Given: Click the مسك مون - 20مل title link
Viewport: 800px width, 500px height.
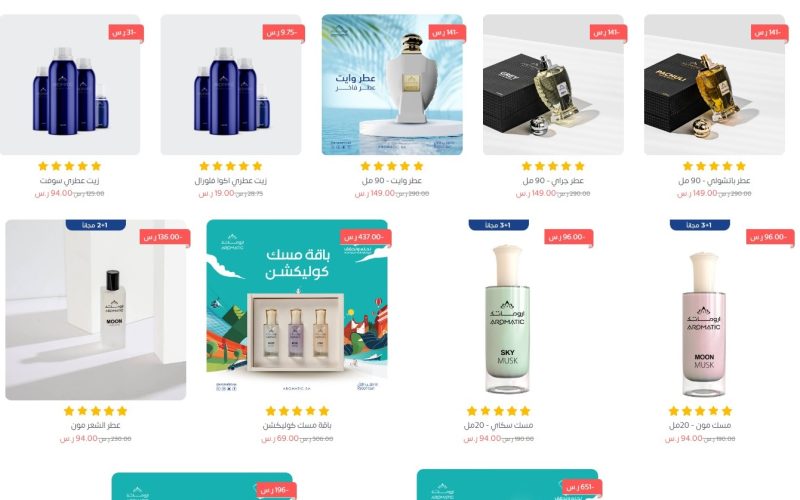Looking at the screenshot, I should pyautogui.click(x=700, y=425).
